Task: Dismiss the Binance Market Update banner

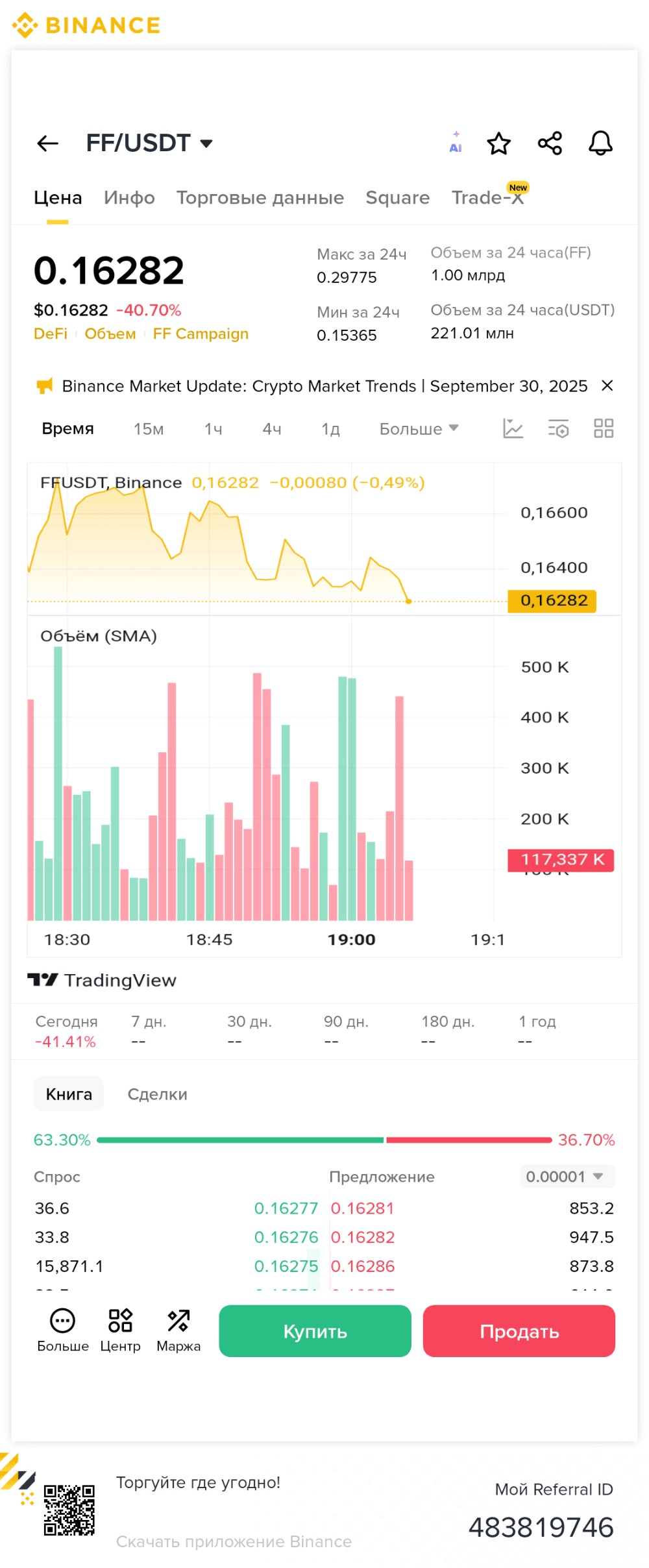Action: point(607,386)
